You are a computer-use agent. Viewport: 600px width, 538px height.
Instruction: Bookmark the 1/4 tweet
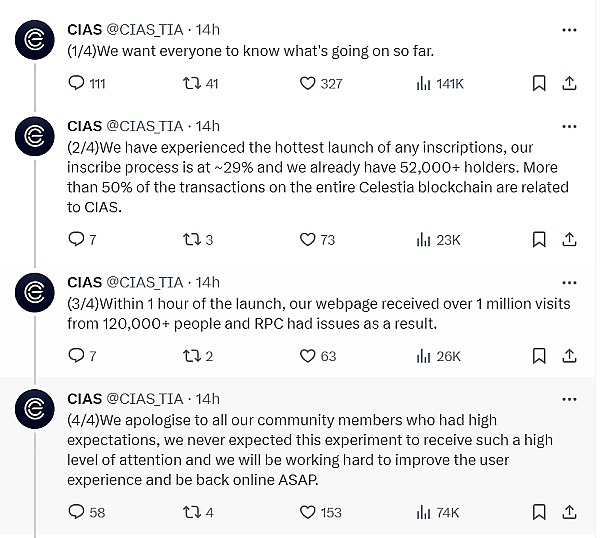click(539, 84)
